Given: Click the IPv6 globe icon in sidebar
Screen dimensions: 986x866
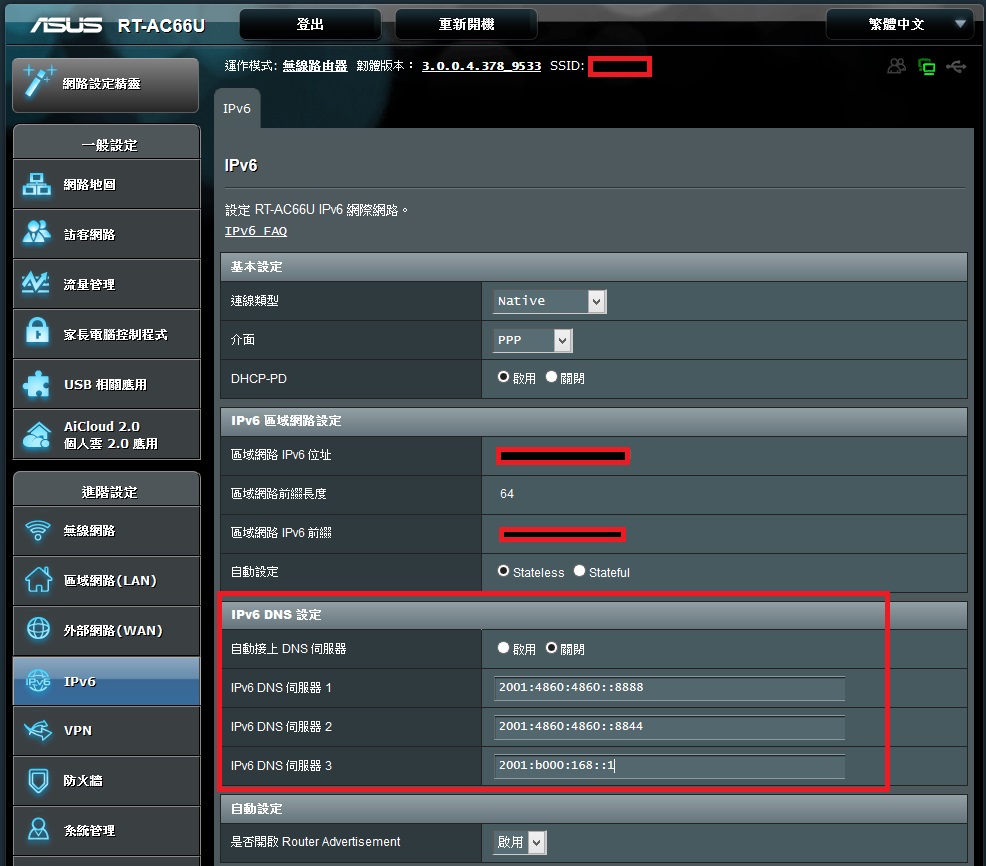Looking at the screenshot, I should 38,680.
